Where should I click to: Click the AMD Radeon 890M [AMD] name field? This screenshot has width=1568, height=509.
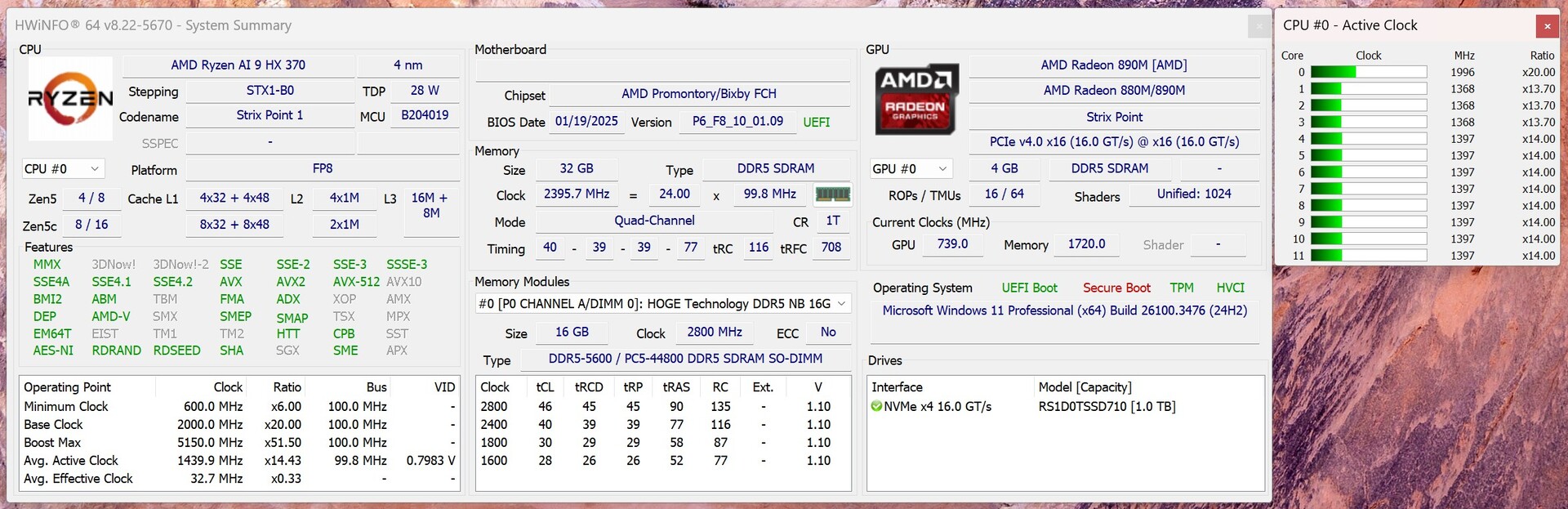(x=1114, y=65)
